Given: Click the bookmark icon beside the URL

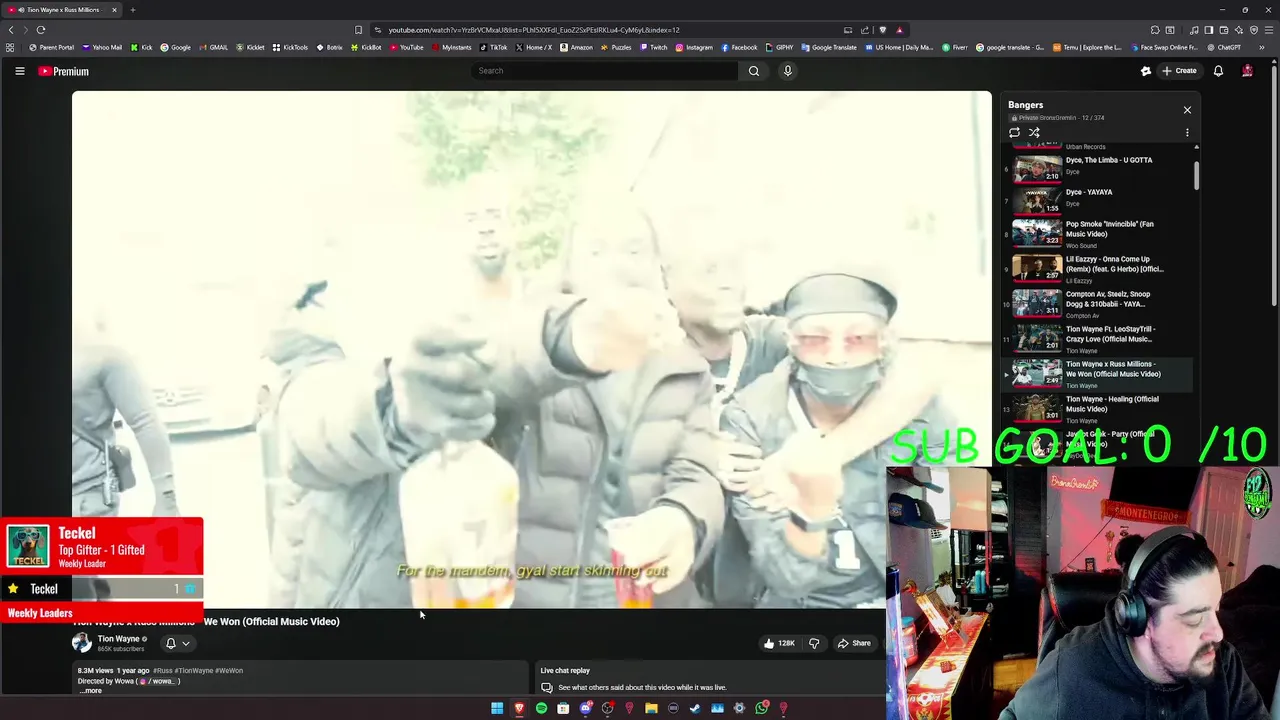Looking at the screenshot, I should click(x=358, y=30).
